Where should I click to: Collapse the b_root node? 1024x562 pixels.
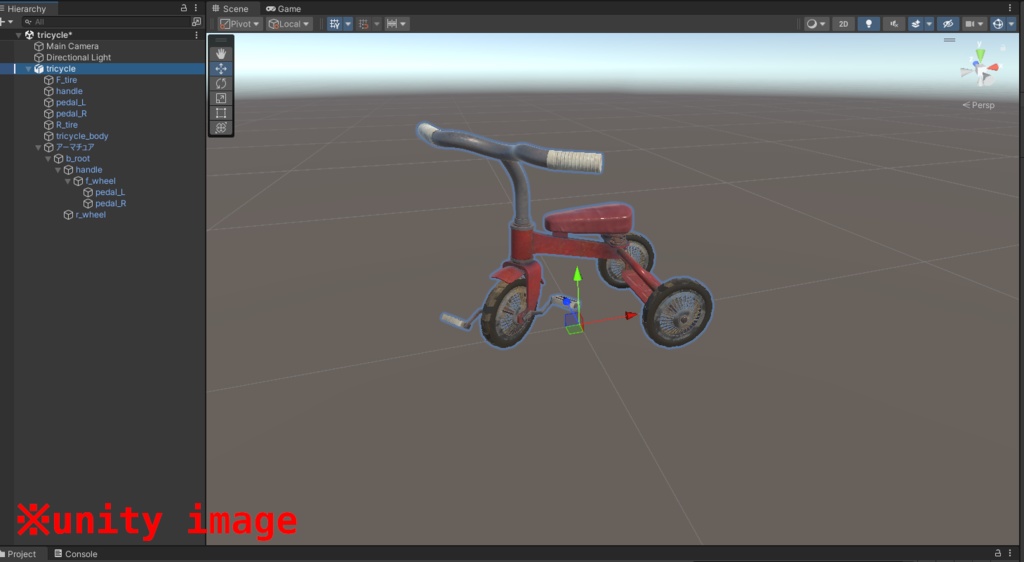pos(48,159)
